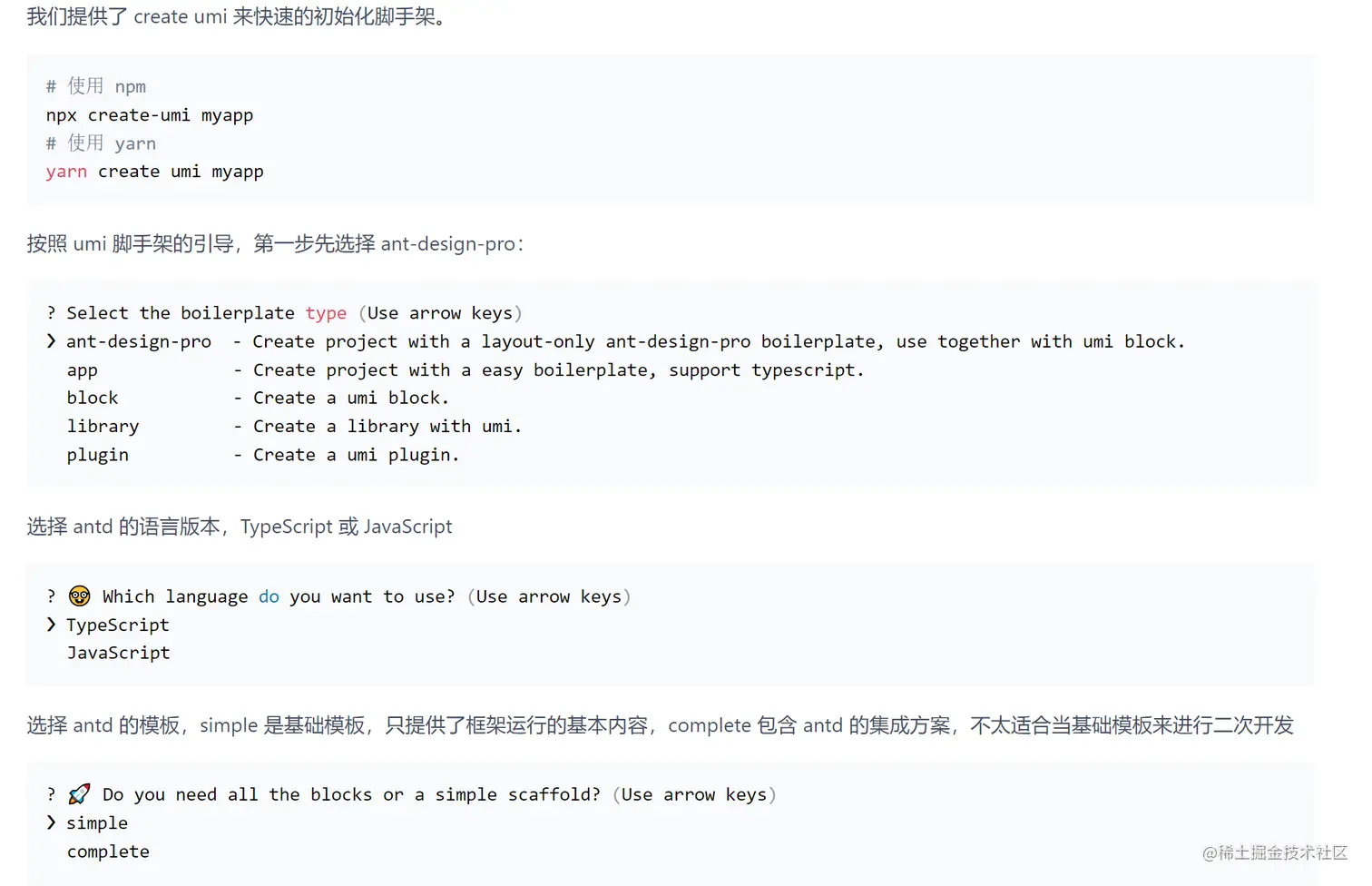Click the arrow pointer beside ant-design-pro
The image size is (1372, 886).
pyautogui.click(x=52, y=341)
